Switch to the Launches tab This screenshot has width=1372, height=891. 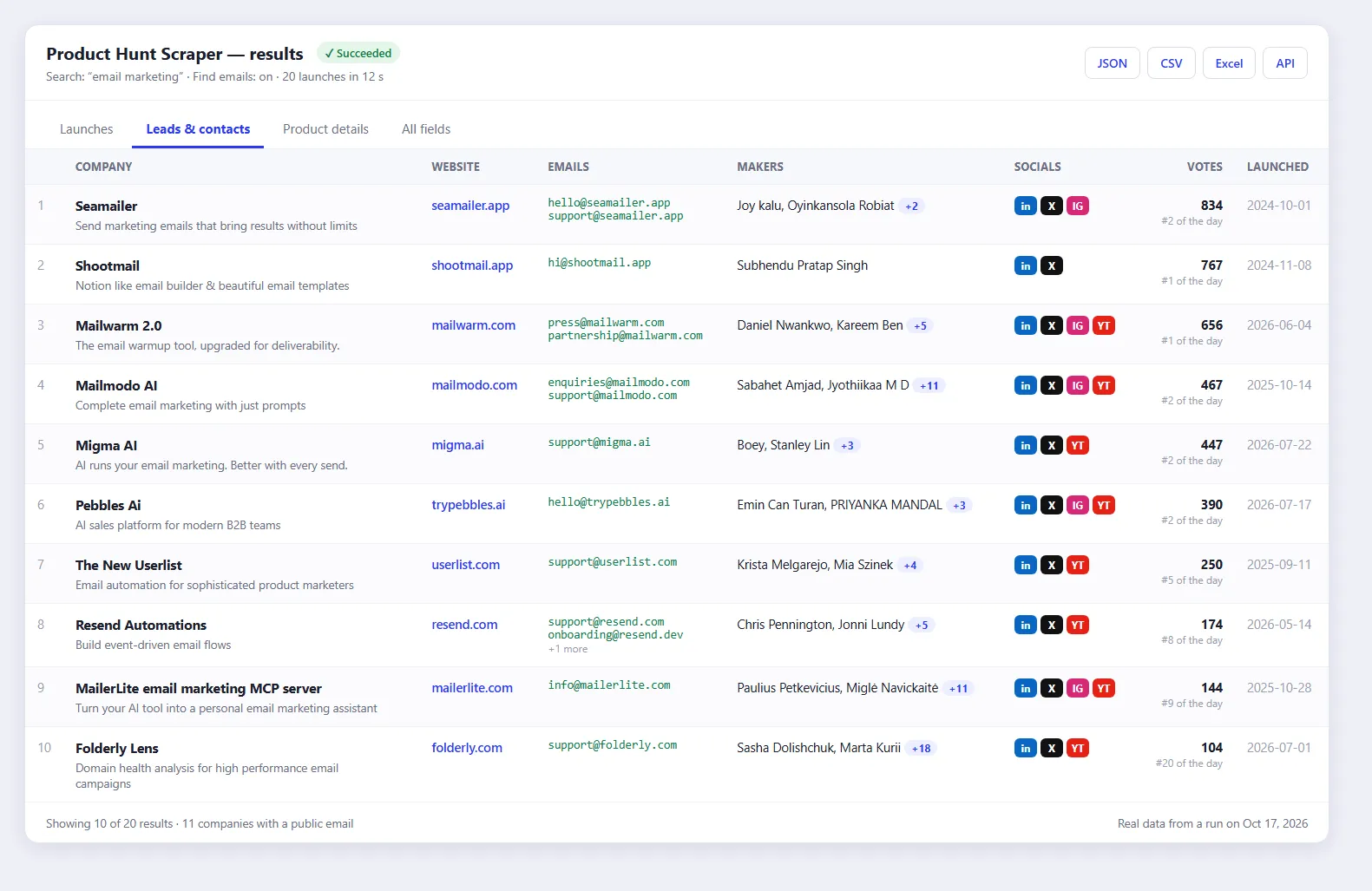click(x=86, y=129)
